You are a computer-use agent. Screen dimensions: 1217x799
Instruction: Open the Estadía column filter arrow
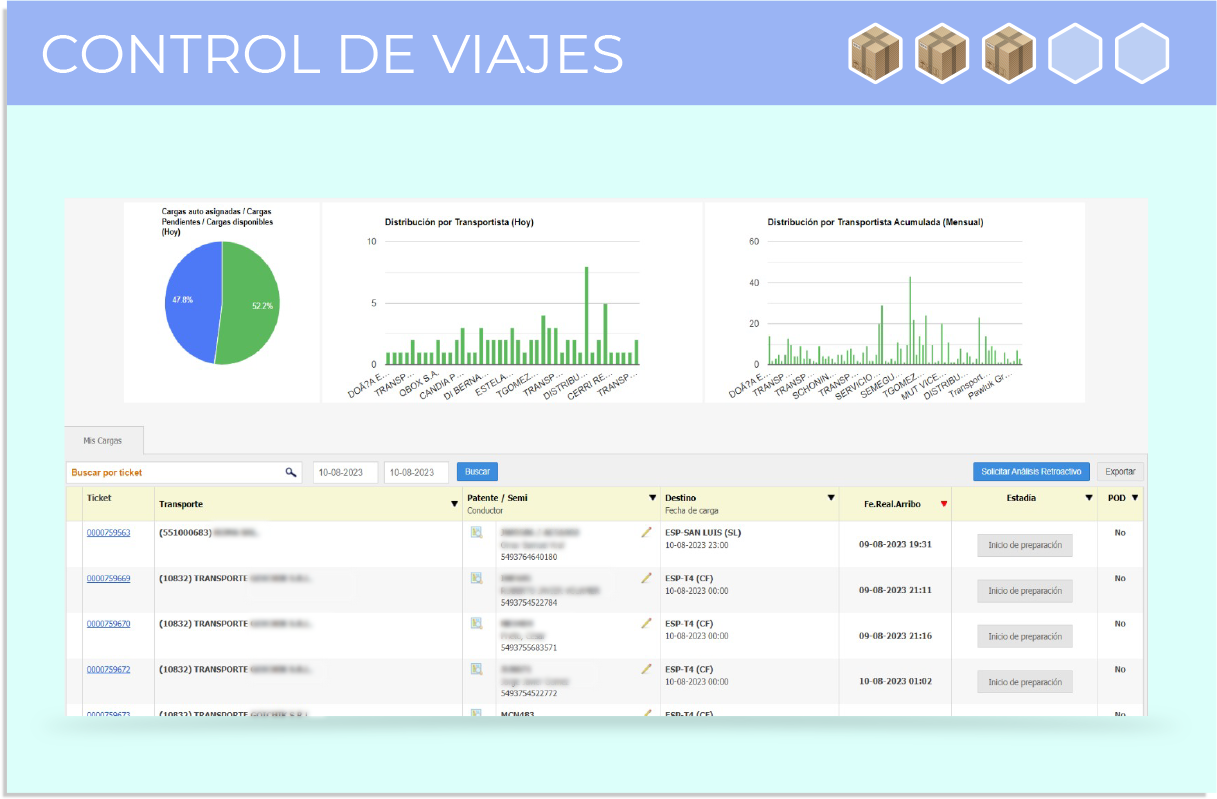[1089, 497]
